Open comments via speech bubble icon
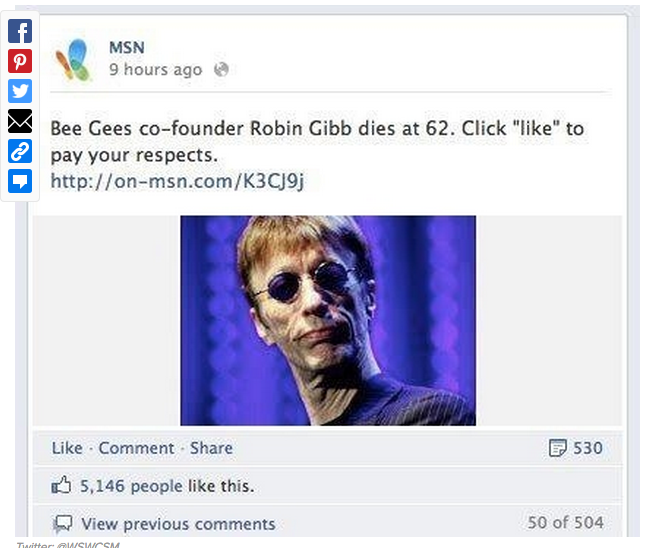The image size is (648, 548). 20,181
